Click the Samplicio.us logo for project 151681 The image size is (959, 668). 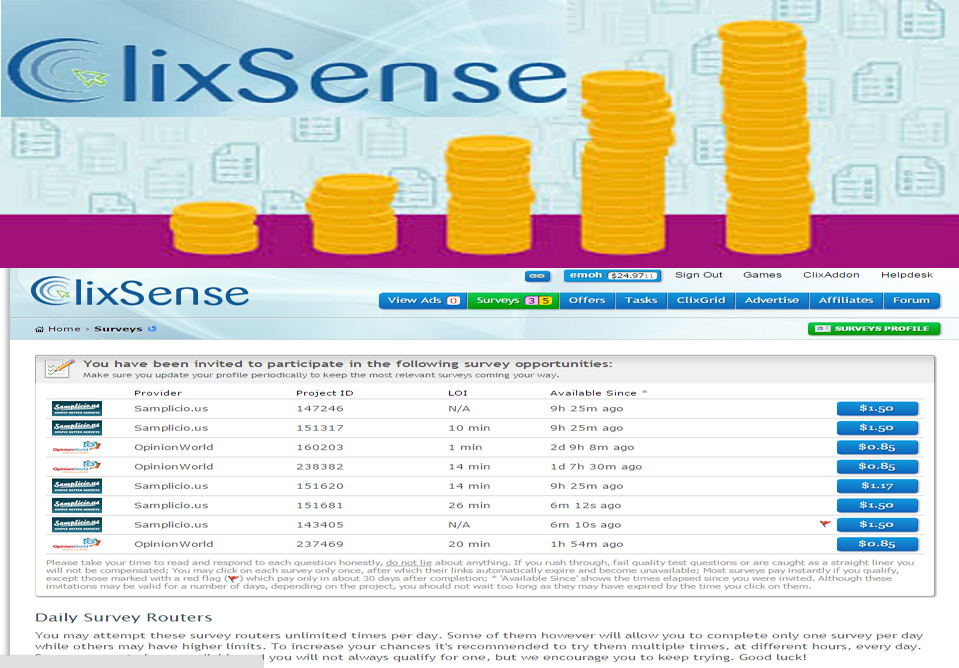(77, 505)
